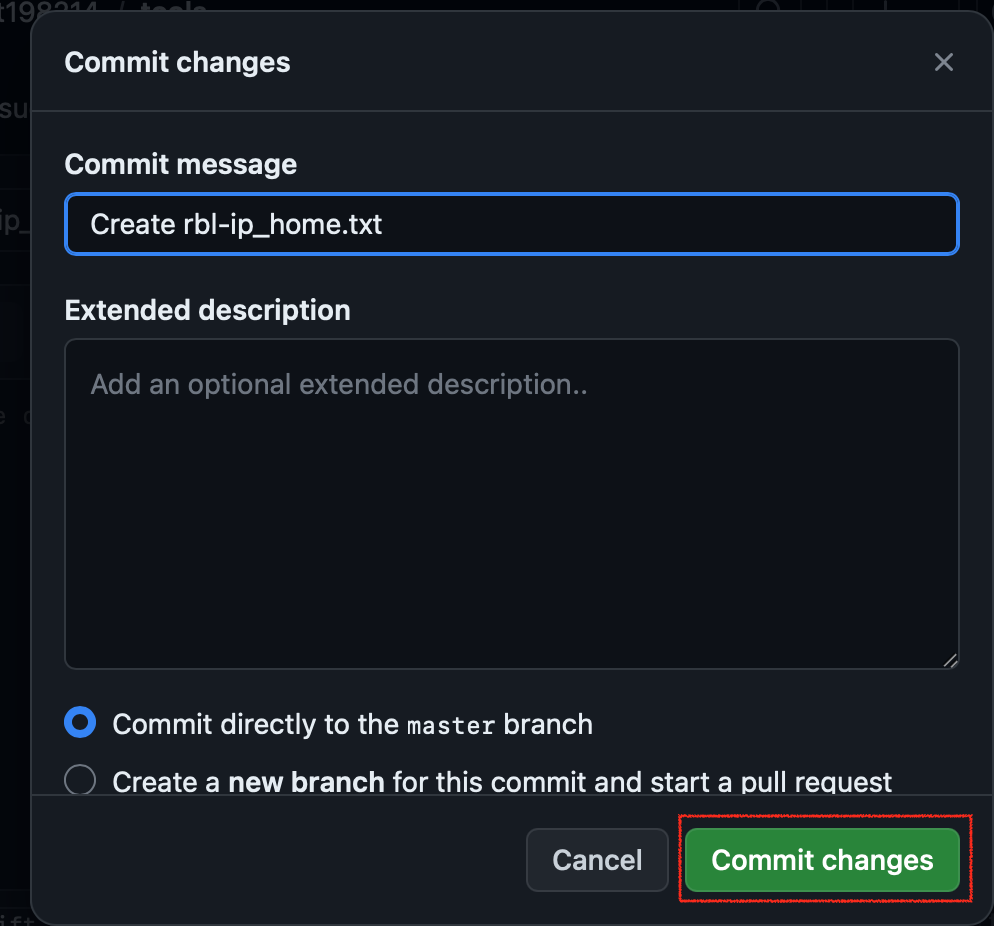Click the empty radio circle for new branch

pos(79,780)
